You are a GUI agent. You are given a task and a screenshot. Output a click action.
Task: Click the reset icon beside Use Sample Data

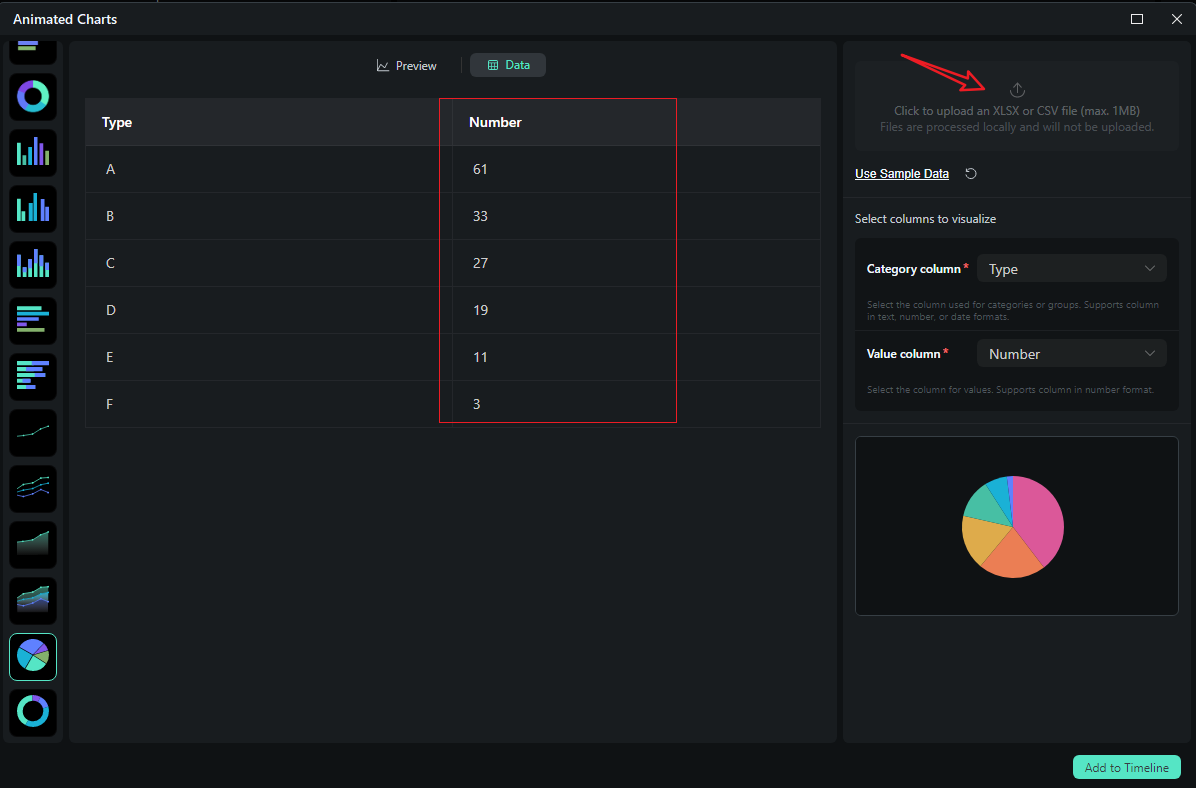pos(970,173)
